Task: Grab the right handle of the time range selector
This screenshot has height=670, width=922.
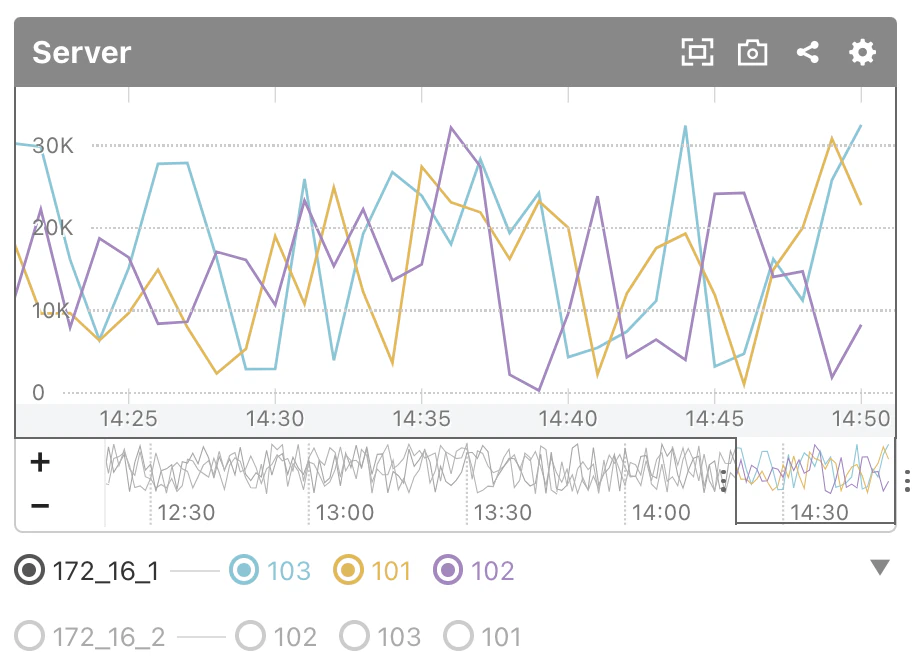Action: (908, 481)
